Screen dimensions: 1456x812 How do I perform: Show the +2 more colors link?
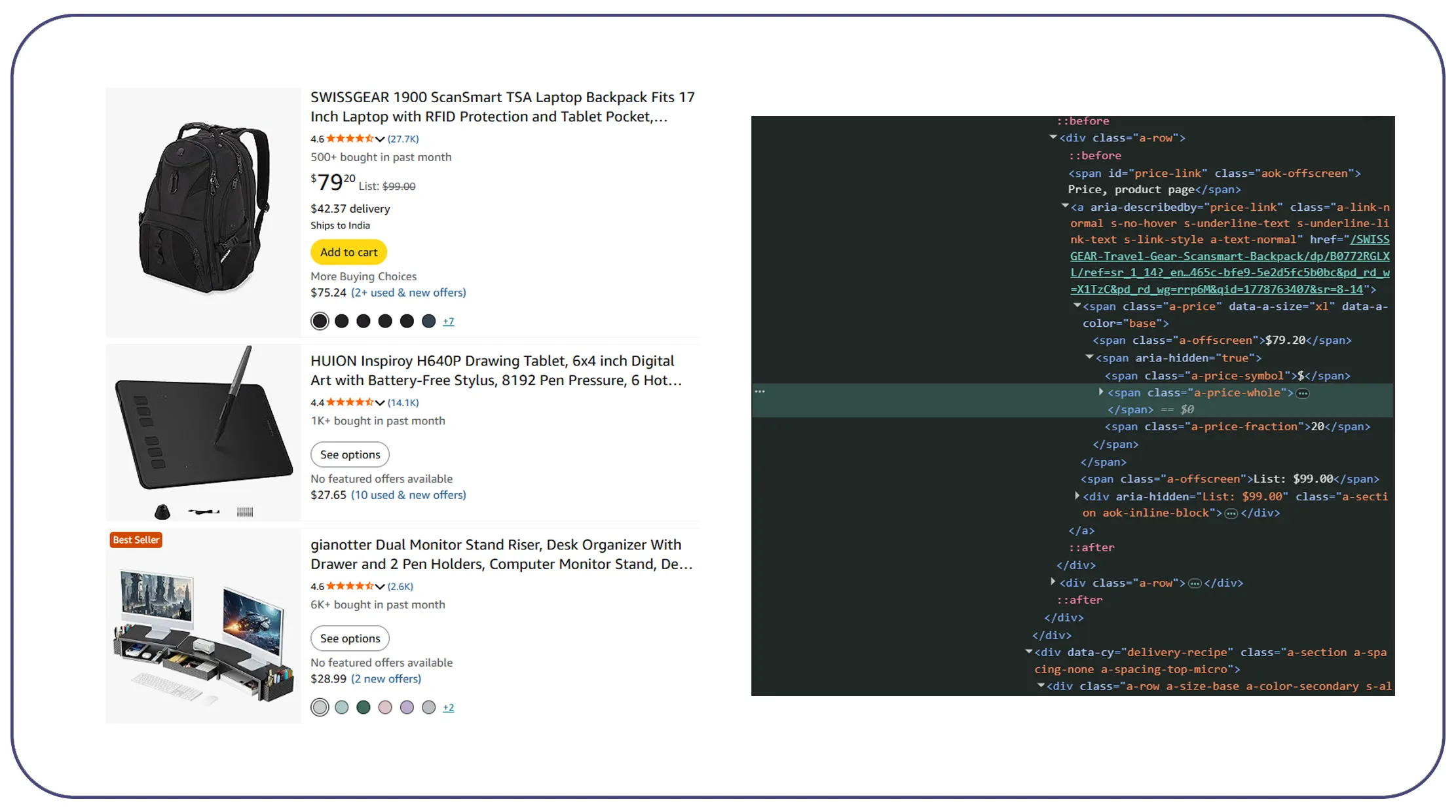click(x=448, y=708)
